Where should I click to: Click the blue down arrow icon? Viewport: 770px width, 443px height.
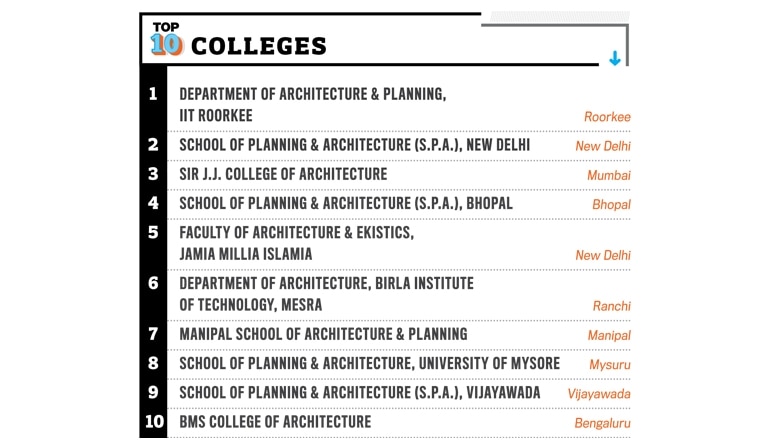(x=614, y=59)
